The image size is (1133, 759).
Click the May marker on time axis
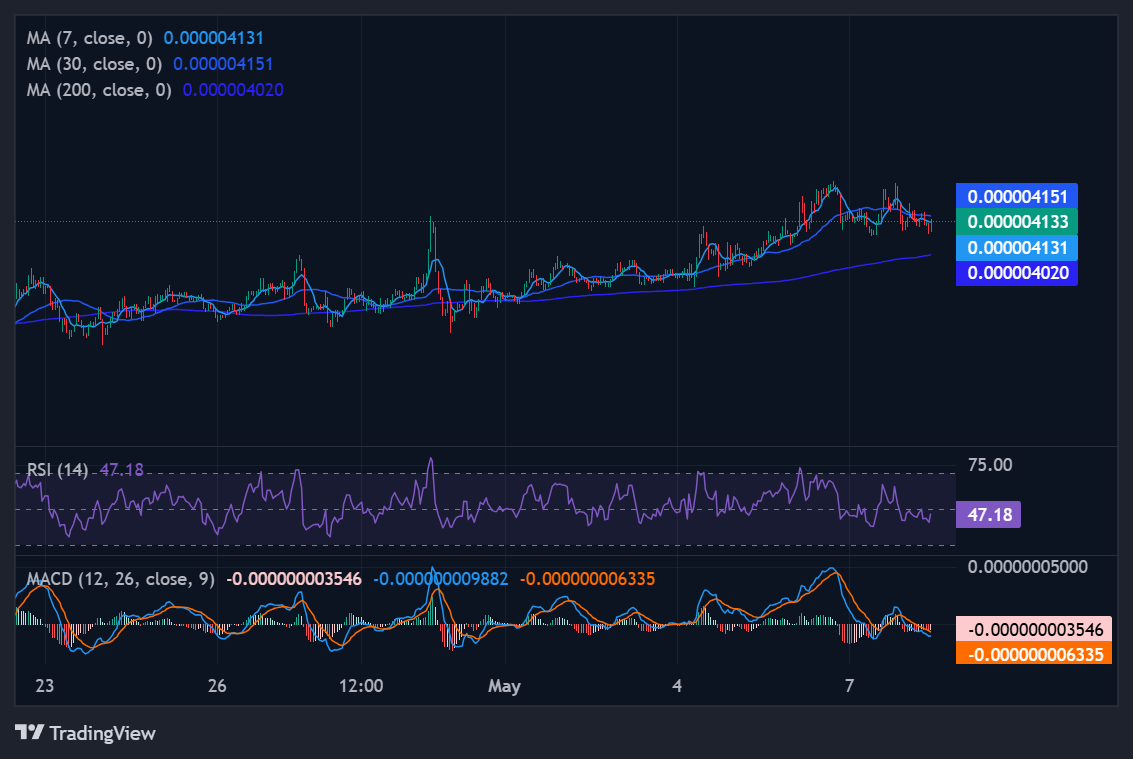pyautogui.click(x=504, y=686)
